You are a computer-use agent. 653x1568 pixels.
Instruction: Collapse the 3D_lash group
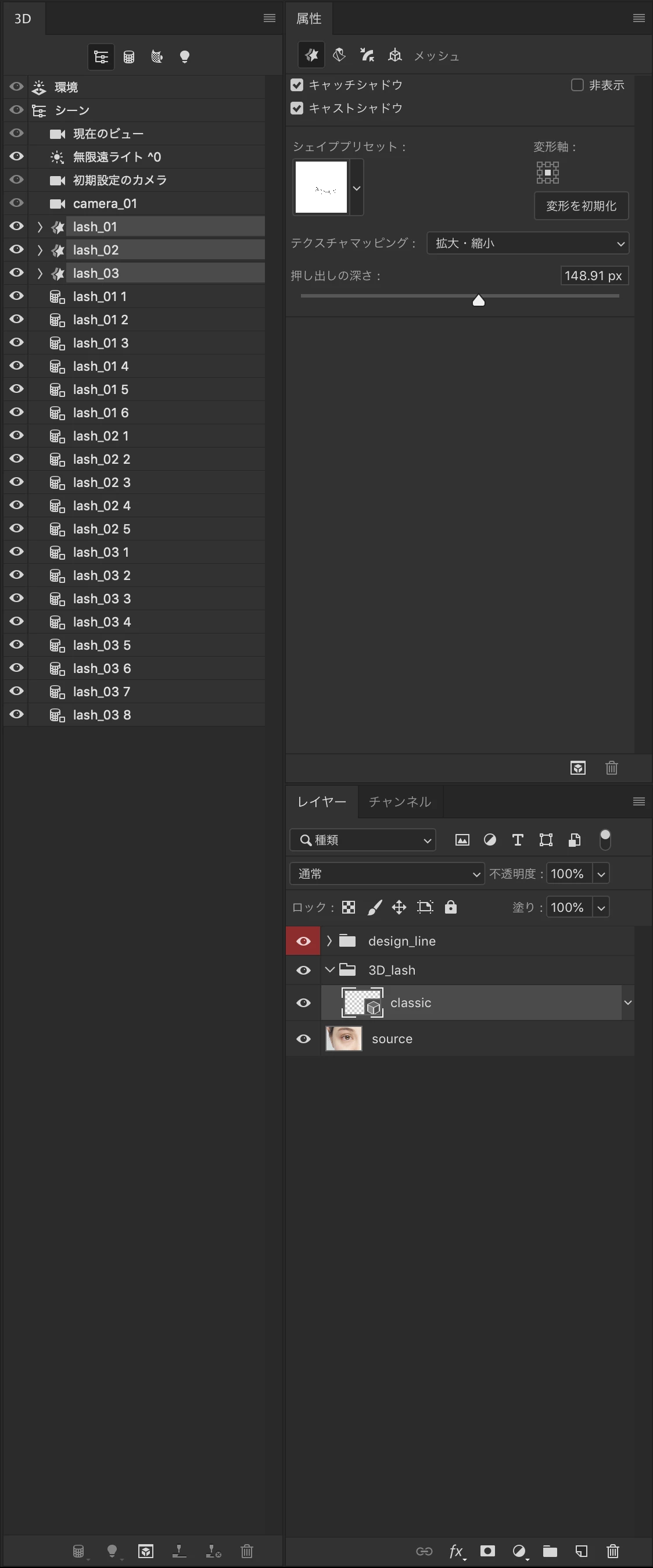(x=330, y=969)
